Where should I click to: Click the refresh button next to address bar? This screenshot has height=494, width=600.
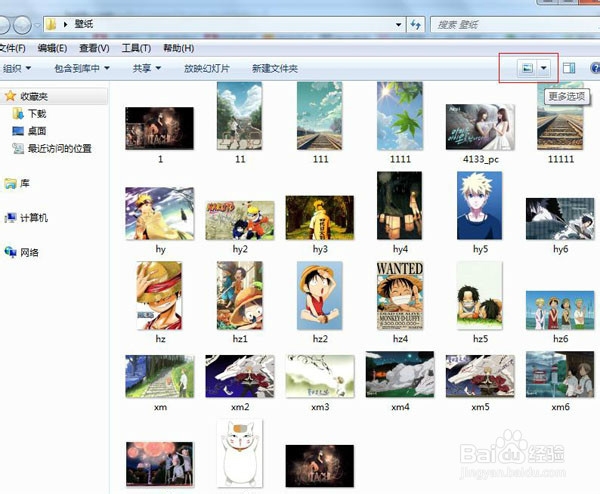click(x=416, y=25)
